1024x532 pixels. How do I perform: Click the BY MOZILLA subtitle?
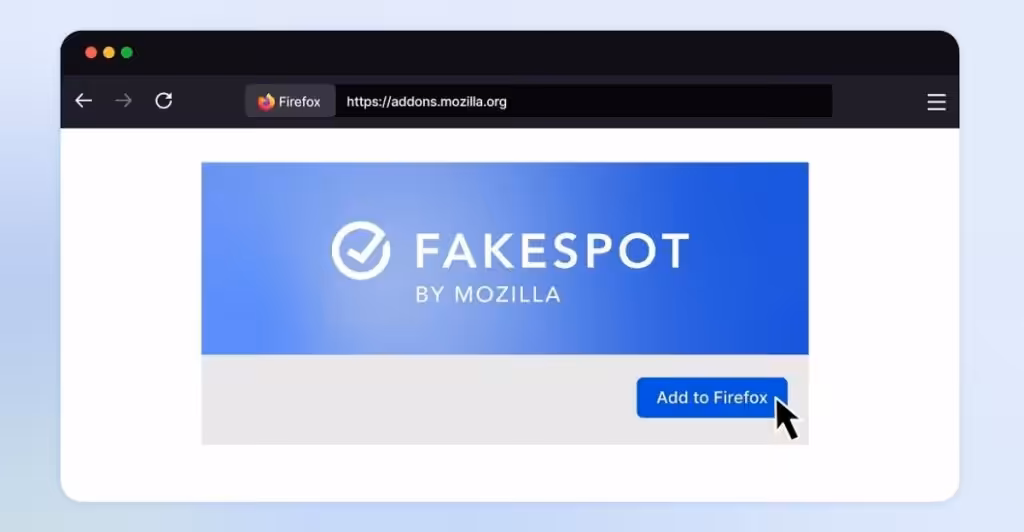(x=488, y=294)
